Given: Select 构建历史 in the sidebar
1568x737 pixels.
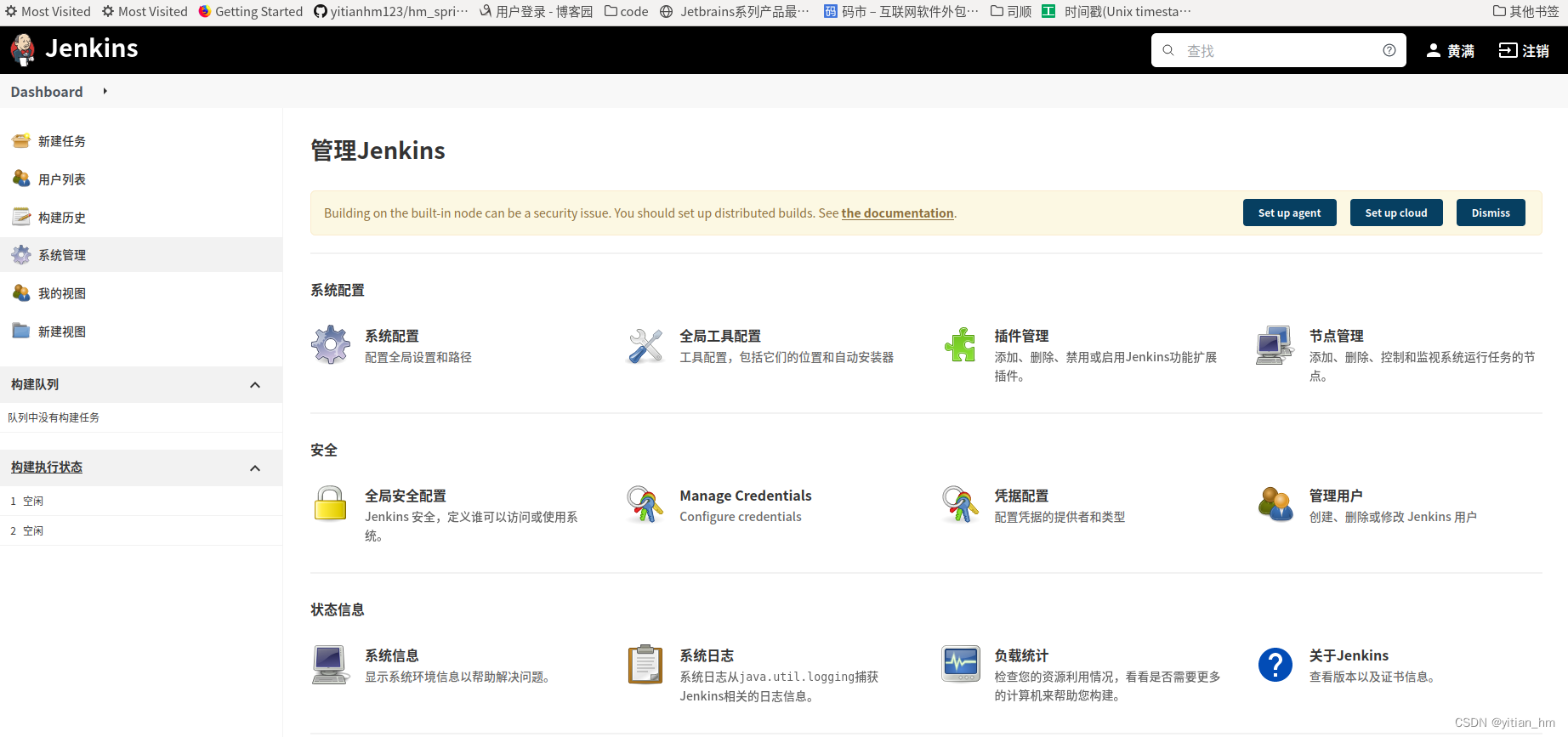Looking at the screenshot, I should (x=62, y=218).
